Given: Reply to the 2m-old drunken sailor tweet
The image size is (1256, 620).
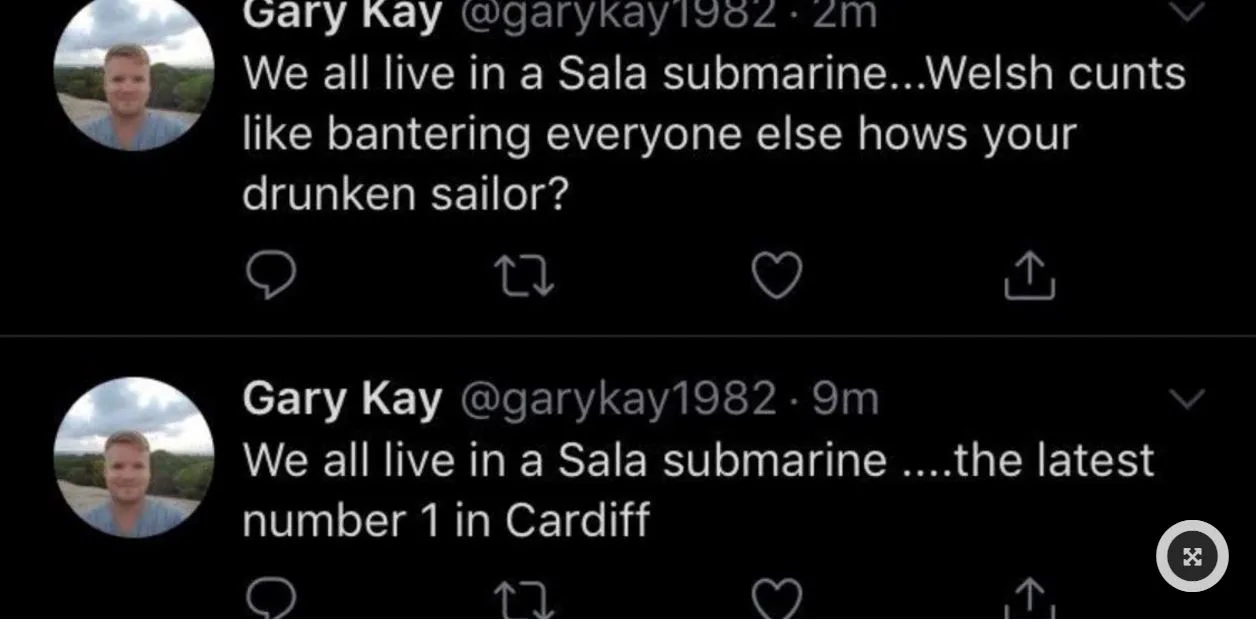Looking at the screenshot, I should 269,275.
